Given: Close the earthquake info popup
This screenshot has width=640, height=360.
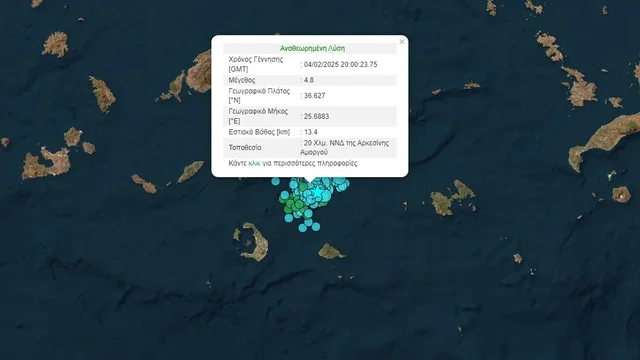Looking at the screenshot, I should click(x=402, y=42).
